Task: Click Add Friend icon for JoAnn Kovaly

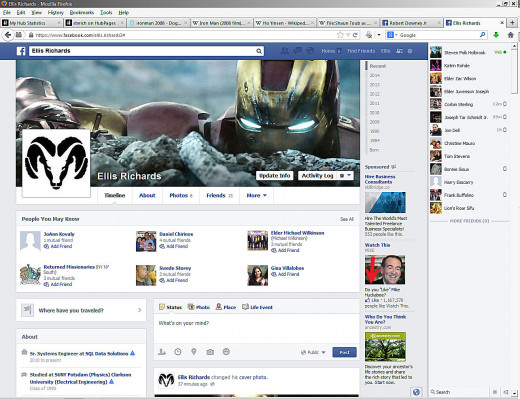Action: (46, 246)
